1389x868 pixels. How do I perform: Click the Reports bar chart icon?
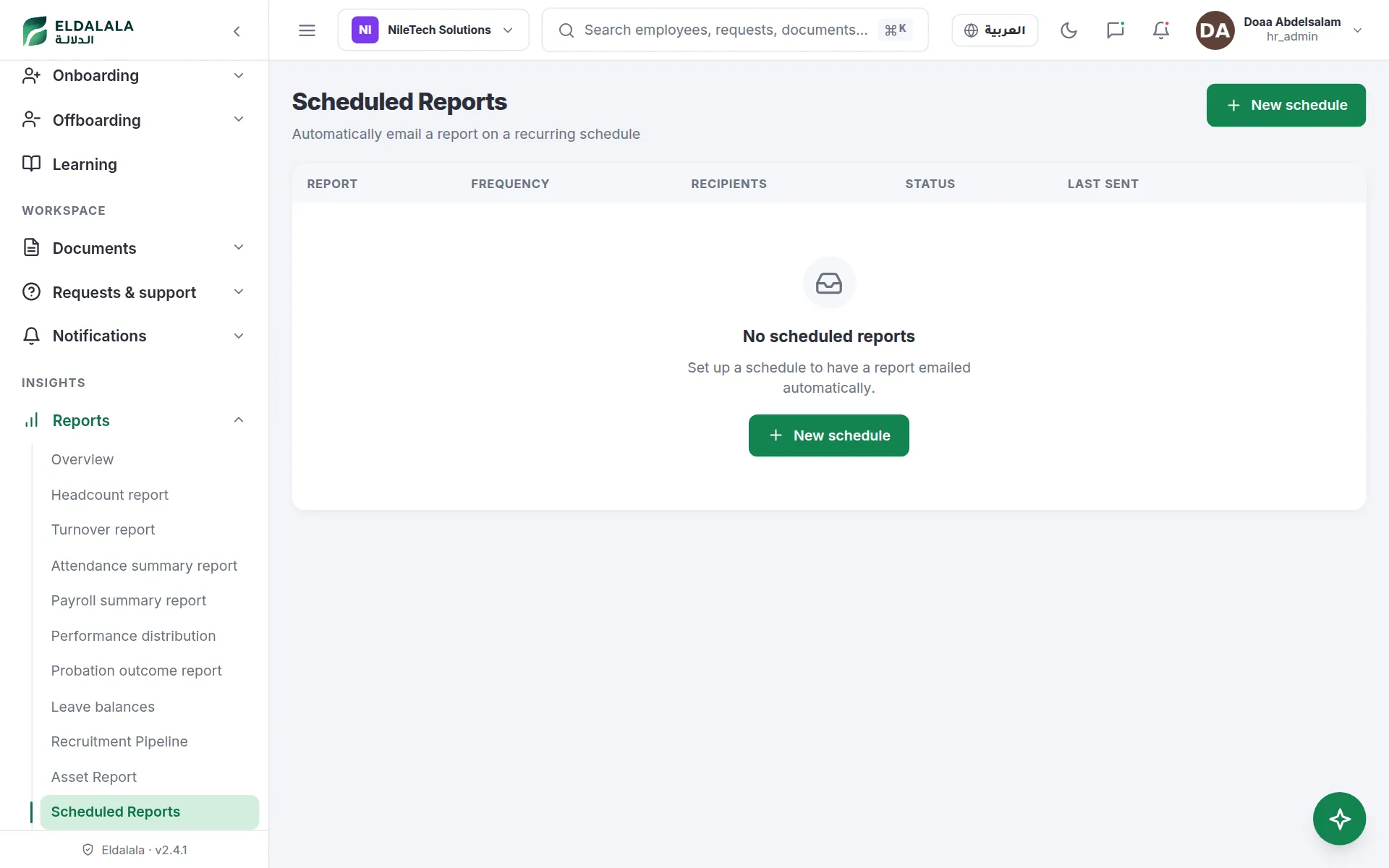coord(31,420)
